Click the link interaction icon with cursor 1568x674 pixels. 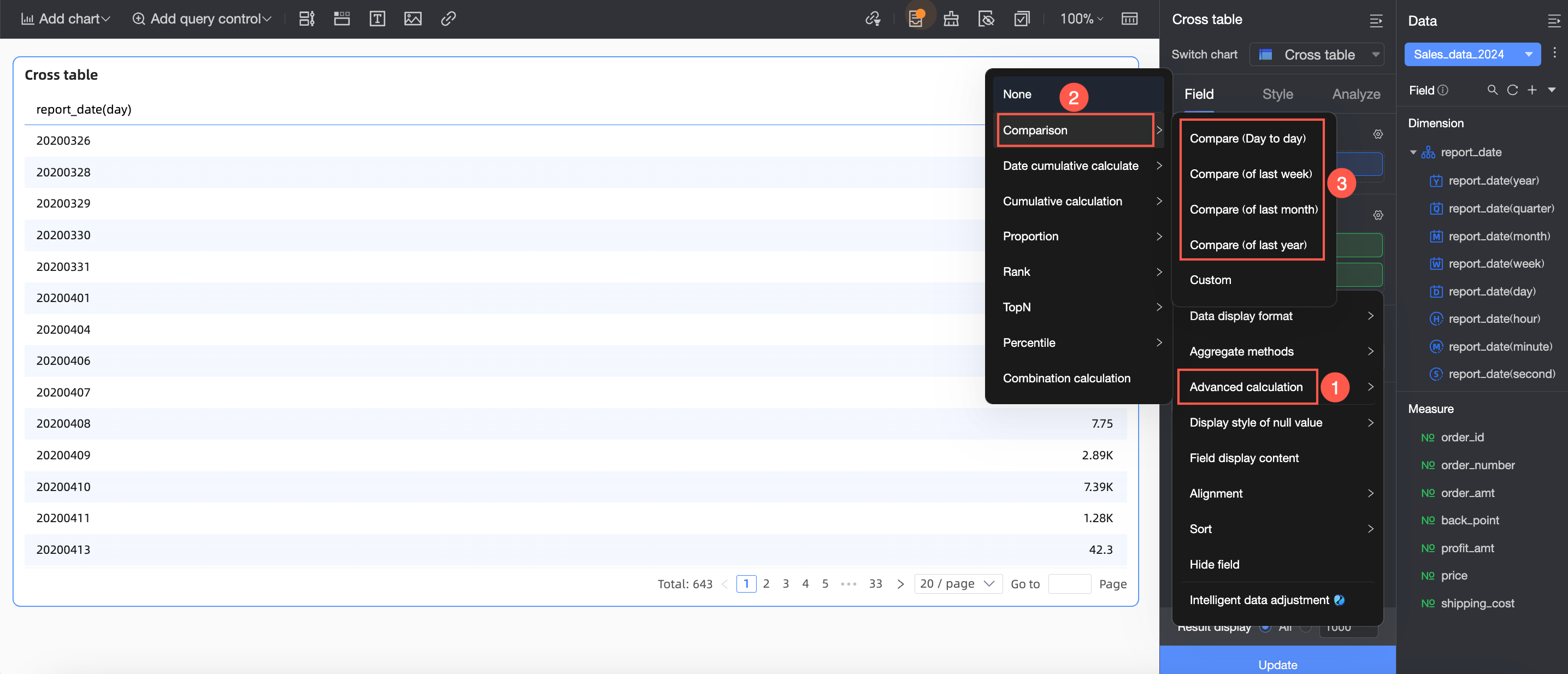[x=873, y=19]
